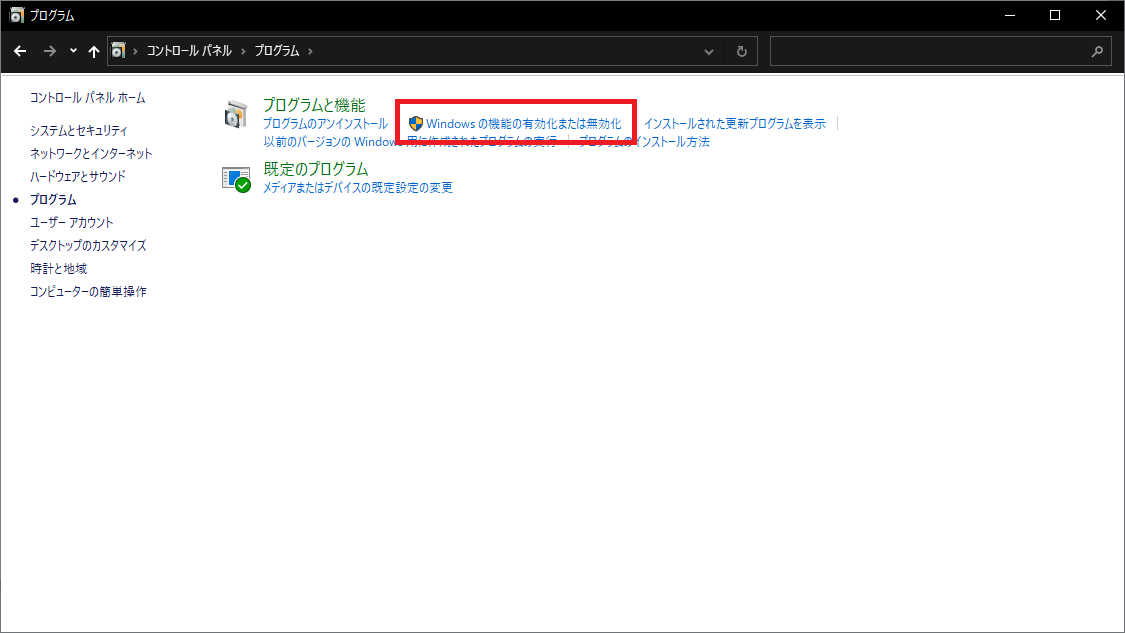1125x633 pixels.
Task: Select プログラム in the address breadcrumb
Action: coord(277,51)
